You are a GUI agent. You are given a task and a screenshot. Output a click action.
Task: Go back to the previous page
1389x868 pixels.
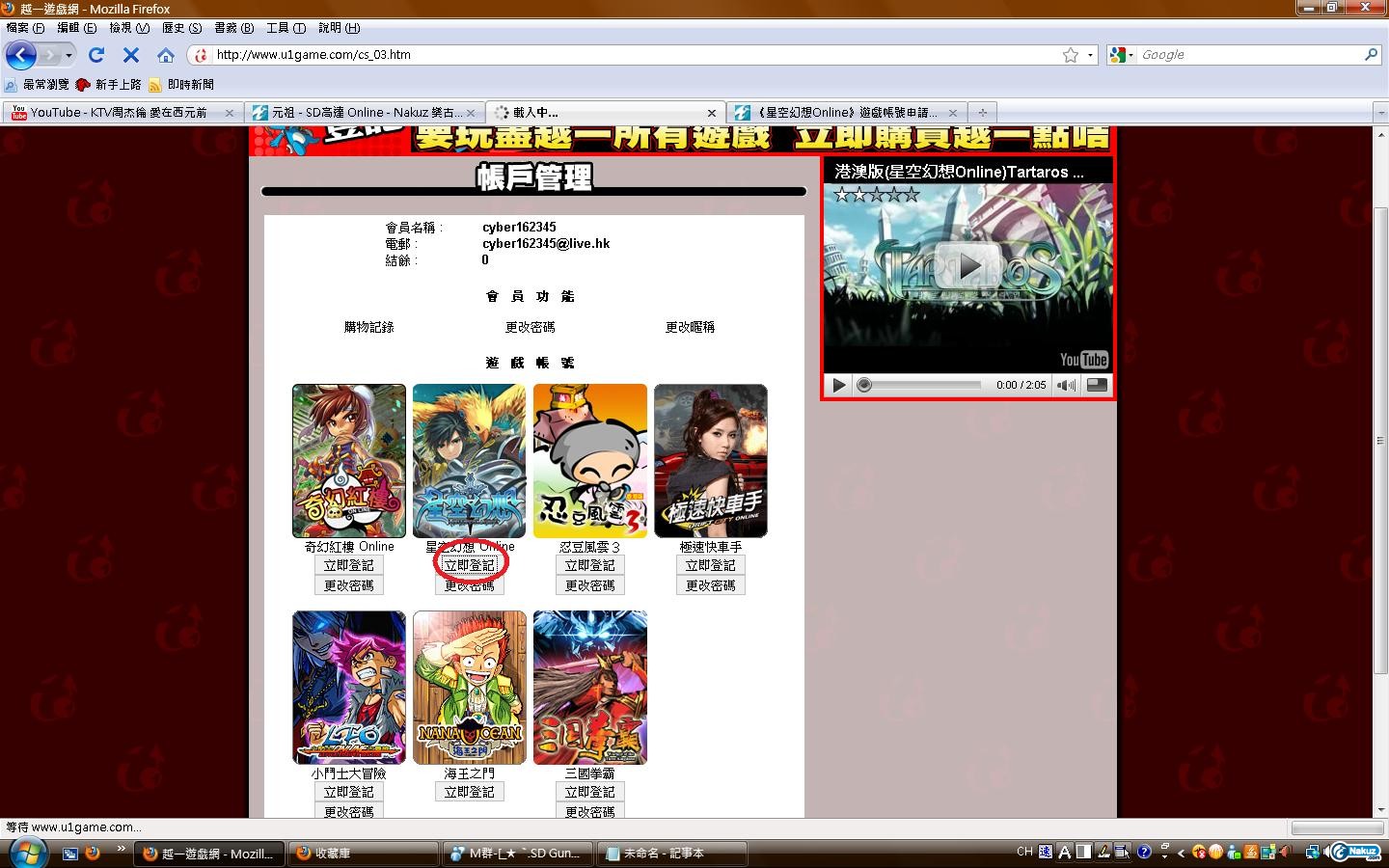coord(21,55)
